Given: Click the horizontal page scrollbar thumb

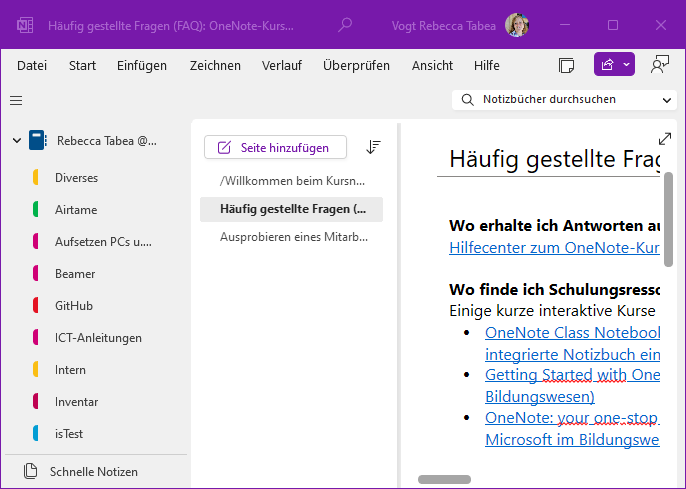Looking at the screenshot, I should [x=444, y=479].
